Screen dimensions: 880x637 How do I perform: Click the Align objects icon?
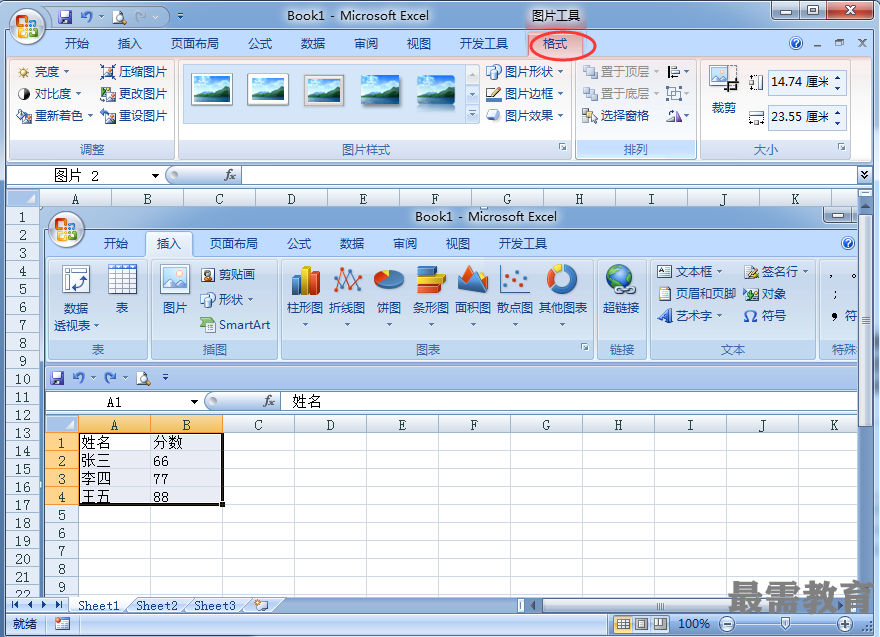[x=677, y=72]
